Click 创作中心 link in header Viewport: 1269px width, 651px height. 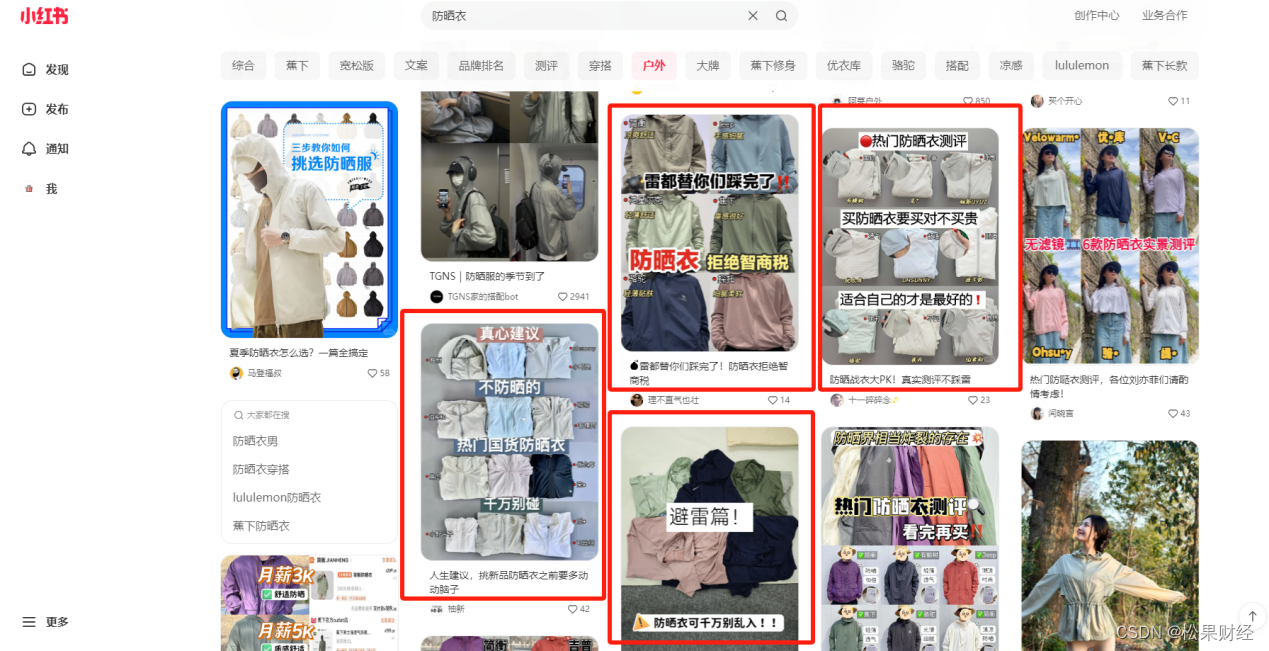coord(1097,16)
